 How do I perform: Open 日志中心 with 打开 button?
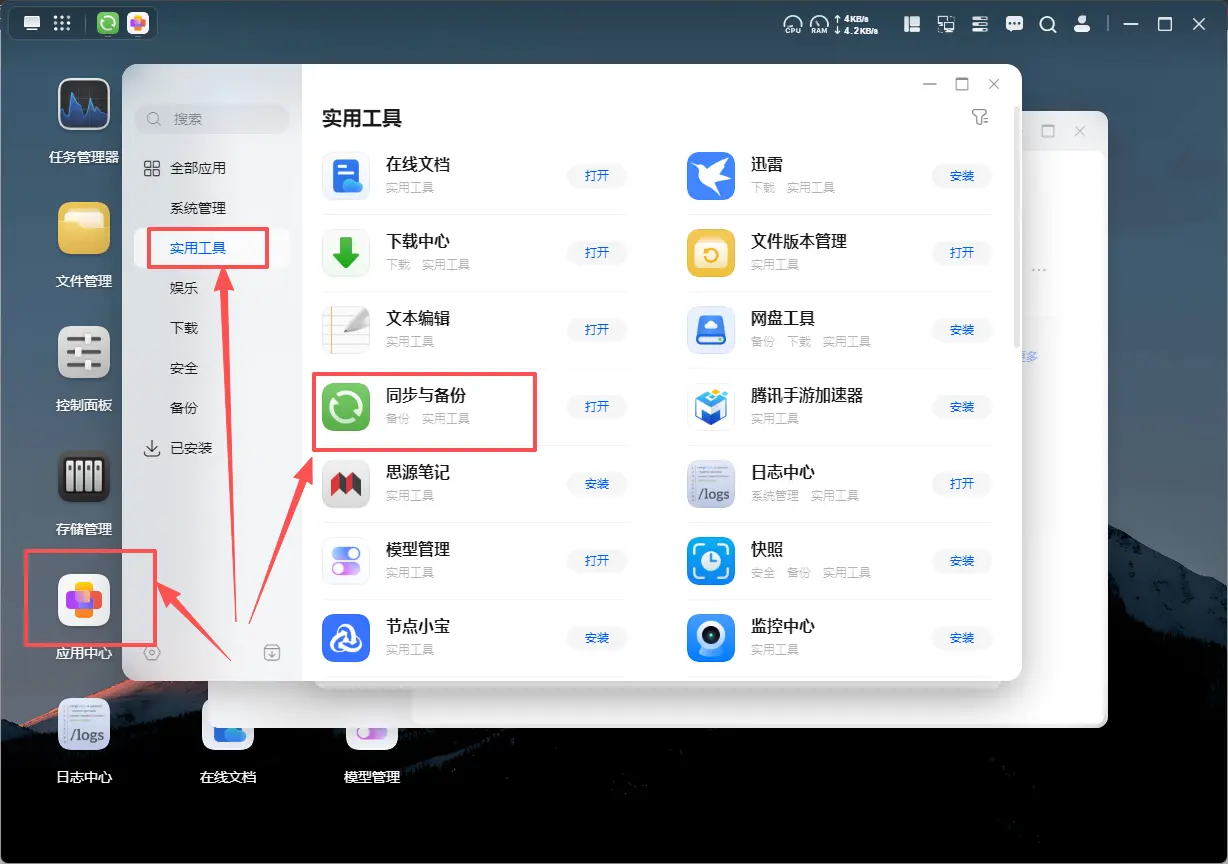click(962, 484)
